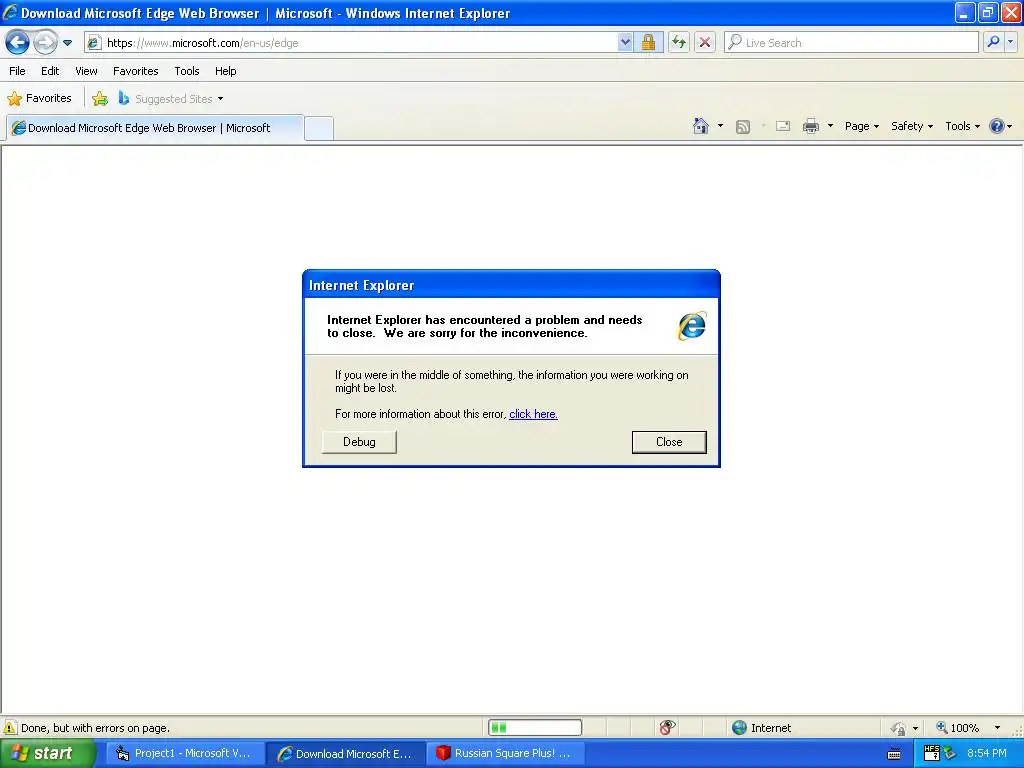Screen dimensions: 1024x768
Task: Click the Home toolbar icon
Action: (x=701, y=126)
